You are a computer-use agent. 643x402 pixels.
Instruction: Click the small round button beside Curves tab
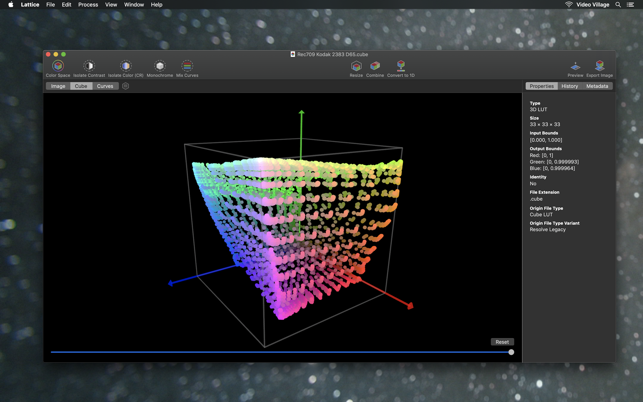point(126,86)
